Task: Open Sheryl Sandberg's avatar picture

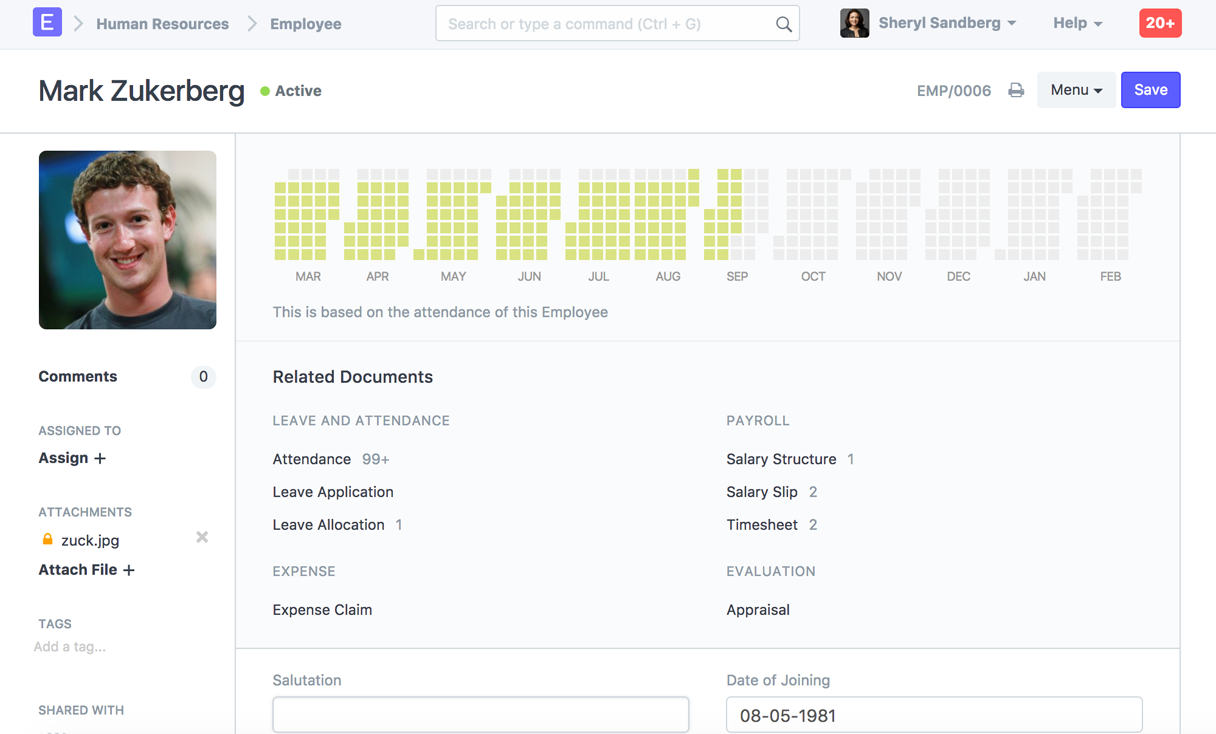Action: point(854,23)
